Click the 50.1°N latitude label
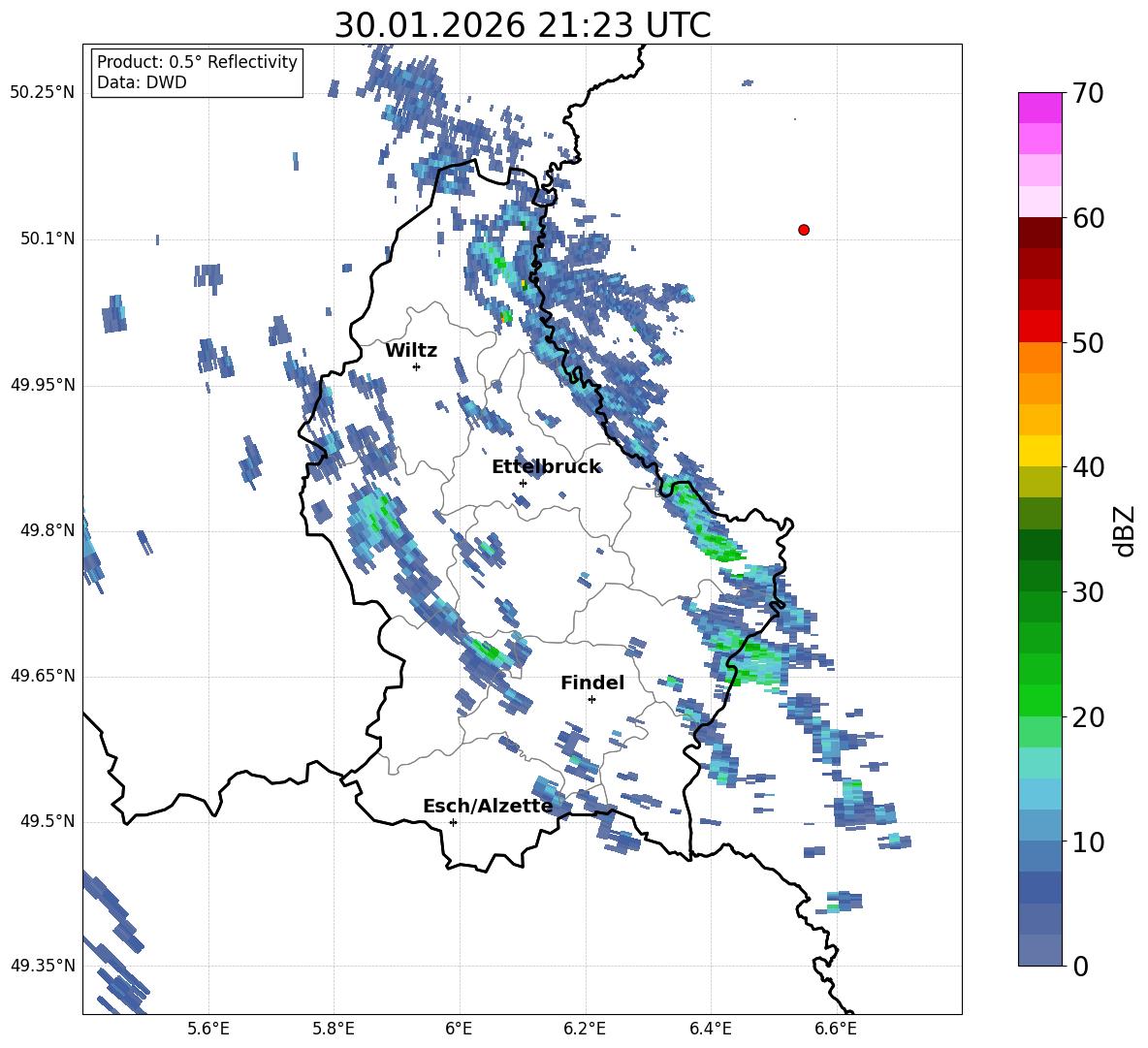The height and width of the screenshot is (1048, 1148). (48, 238)
